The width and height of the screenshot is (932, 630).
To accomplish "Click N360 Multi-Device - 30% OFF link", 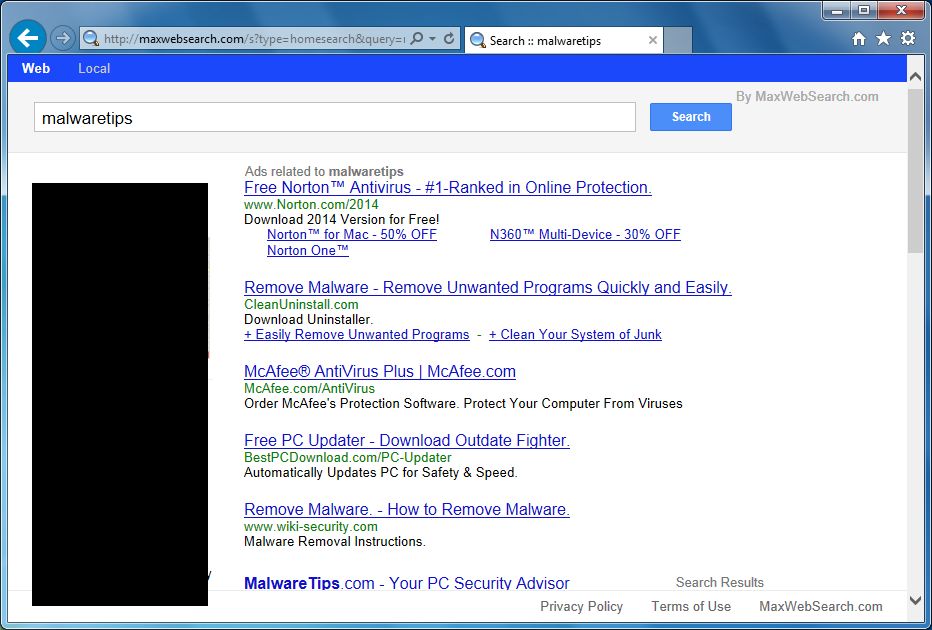I will [x=585, y=234].
